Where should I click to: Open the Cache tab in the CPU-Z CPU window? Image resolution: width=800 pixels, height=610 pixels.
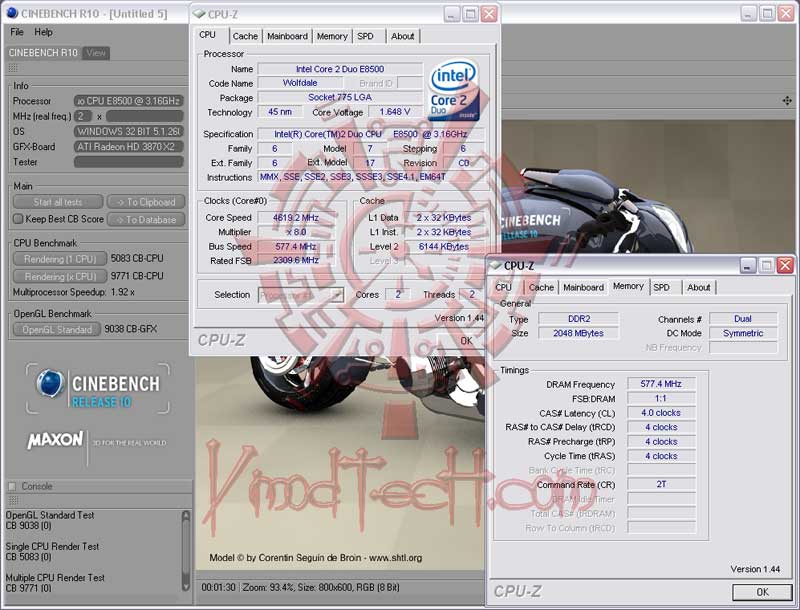[x=245, y=36]
